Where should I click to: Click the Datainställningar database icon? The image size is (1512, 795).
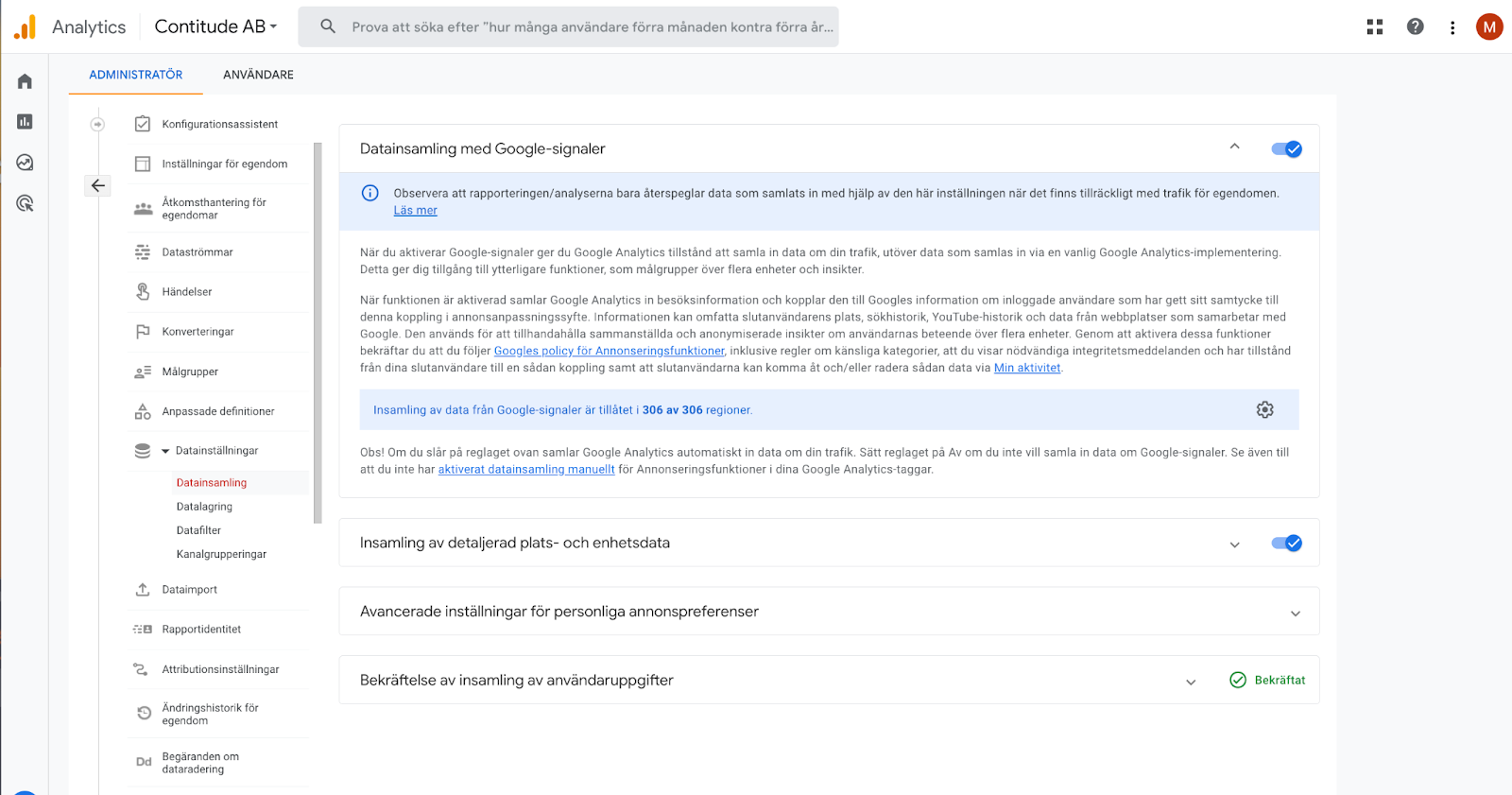coord(143,451)
